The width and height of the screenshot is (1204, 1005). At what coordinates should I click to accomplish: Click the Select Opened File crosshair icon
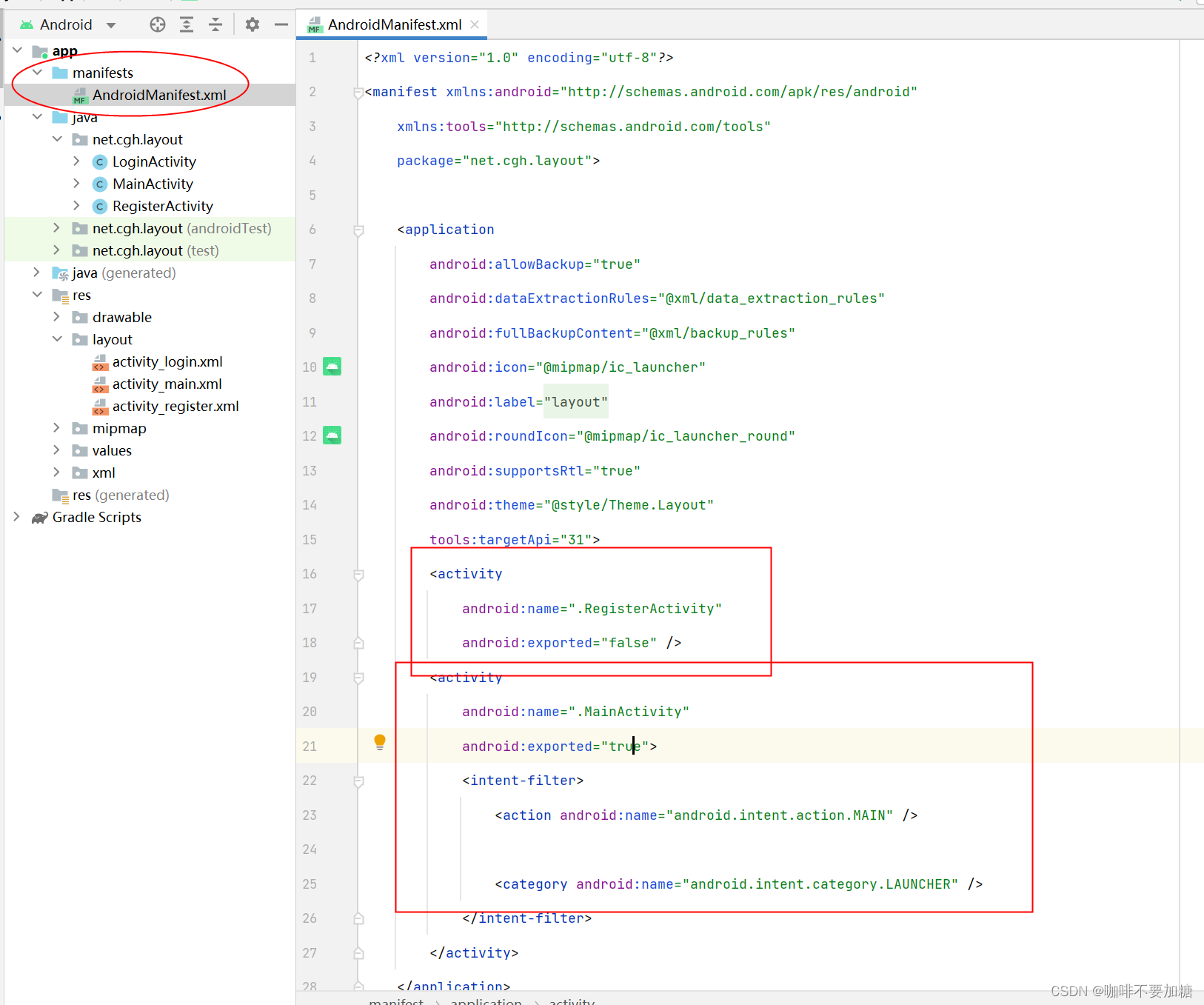157,24
